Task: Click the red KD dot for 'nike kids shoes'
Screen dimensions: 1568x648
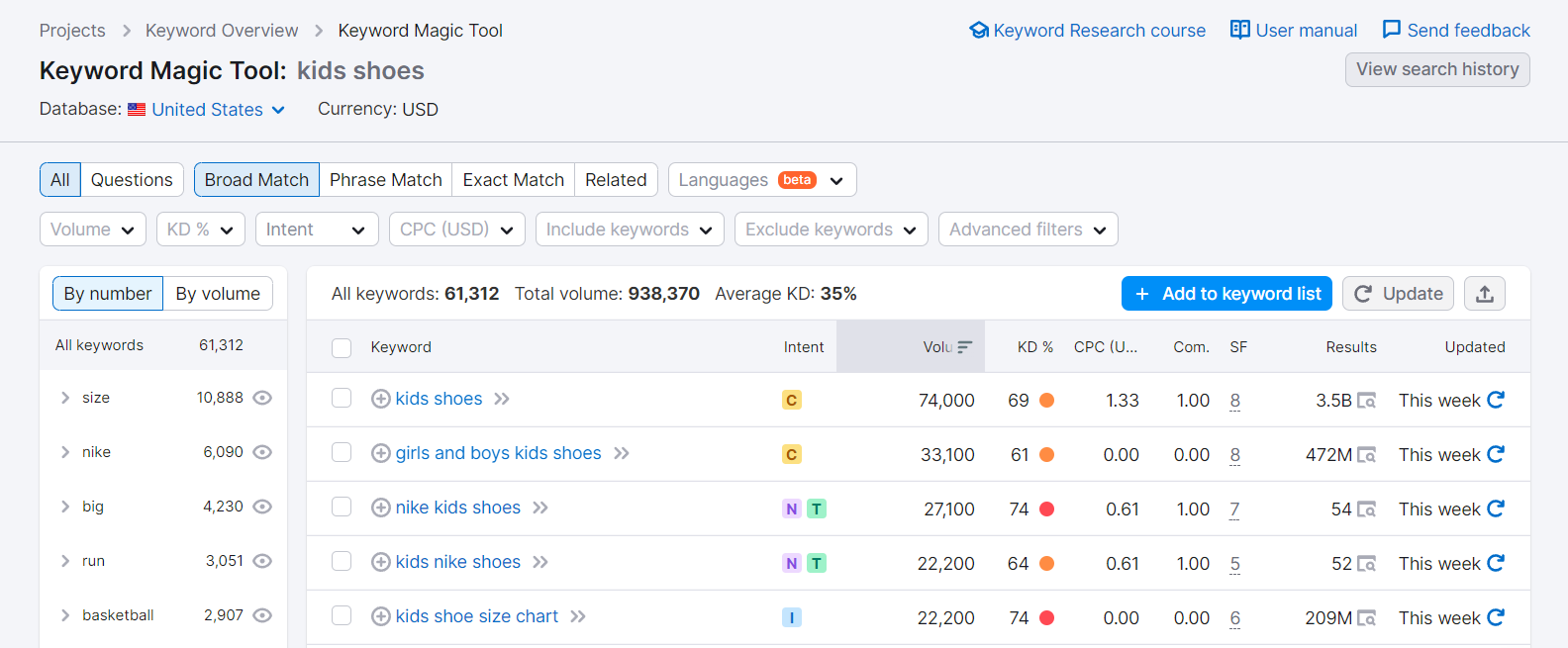Action: tap(1046, 509)
